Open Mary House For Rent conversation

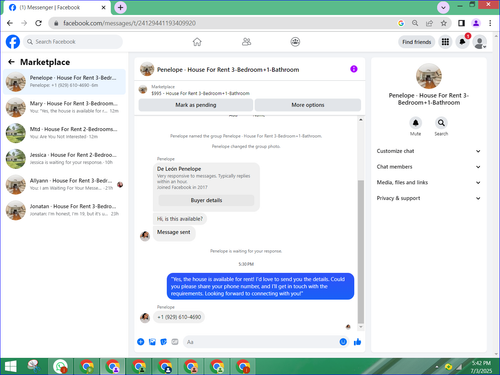tap(65, 107)
